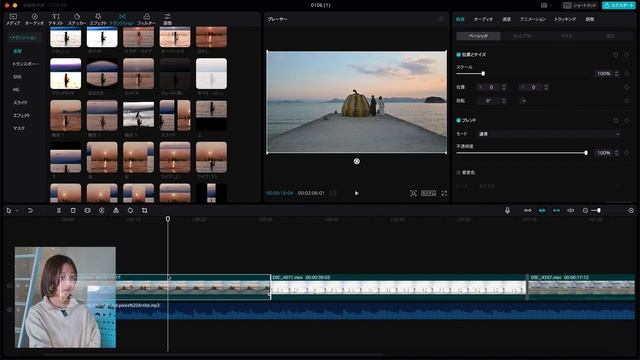Select the DSC_4071.mov clip on timeline
The height and width of the screenshot is (360, 640).
398,287
